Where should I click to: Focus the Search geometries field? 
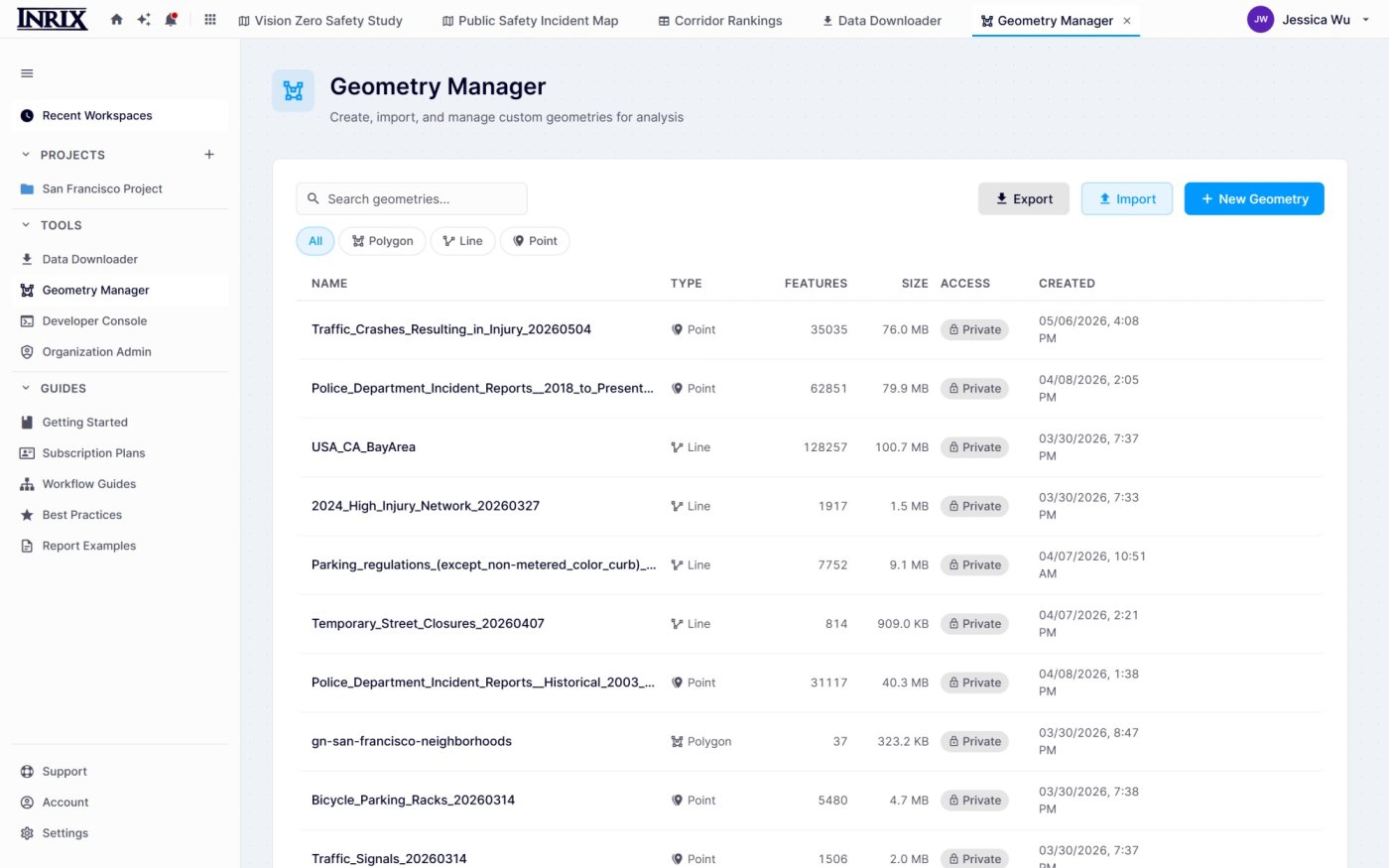(x=412, y=198)
